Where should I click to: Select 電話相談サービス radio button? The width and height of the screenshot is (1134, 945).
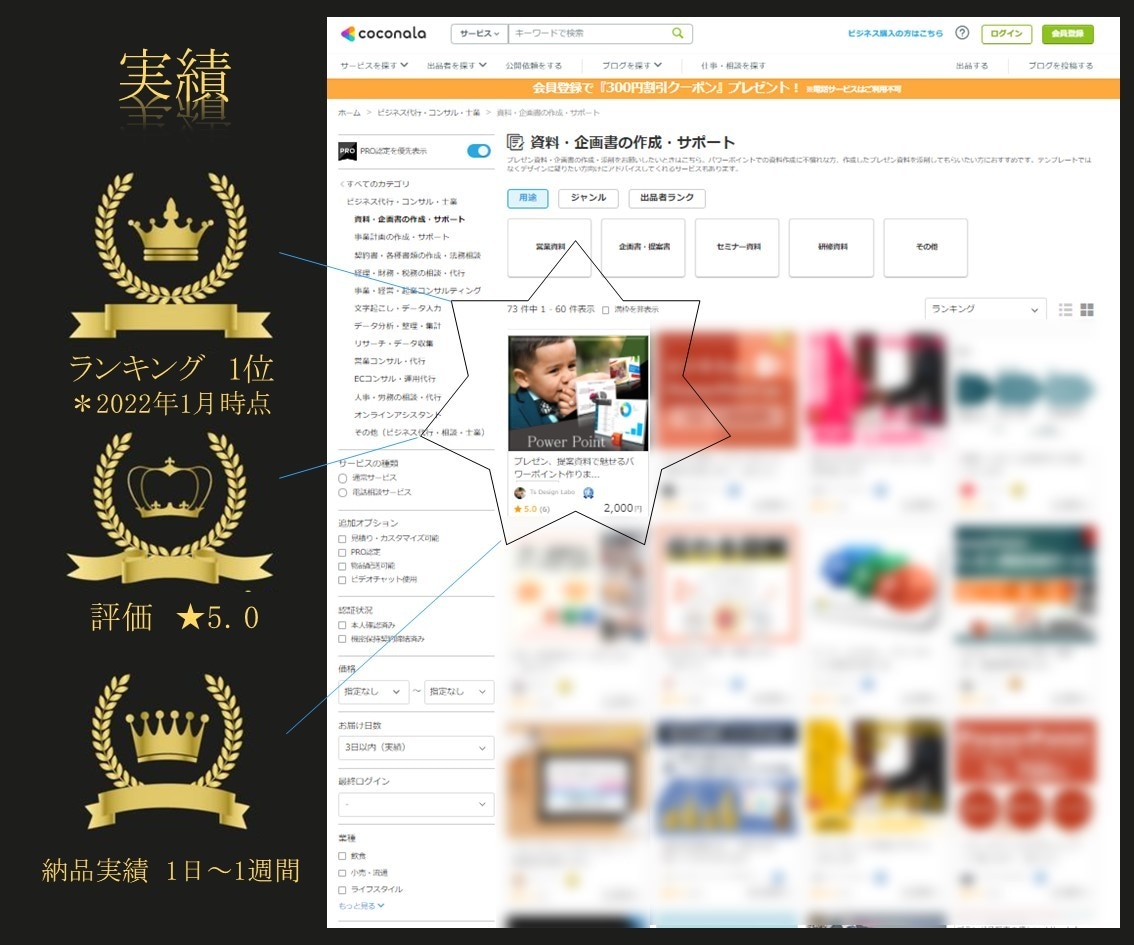pyautogui.click(x=343, y=492)
